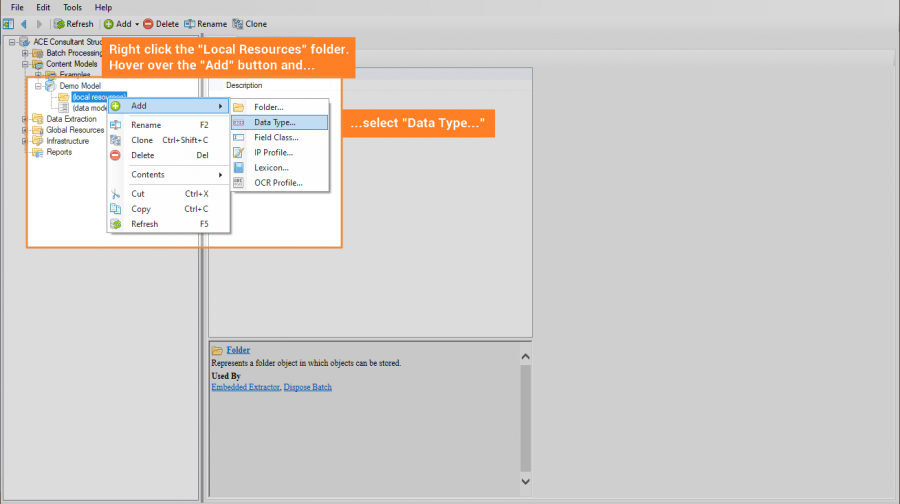The height and width of the screenshot is (504, 900).
Task: Click help pane scrollbar down arrow
Action: tap(525, 482)
